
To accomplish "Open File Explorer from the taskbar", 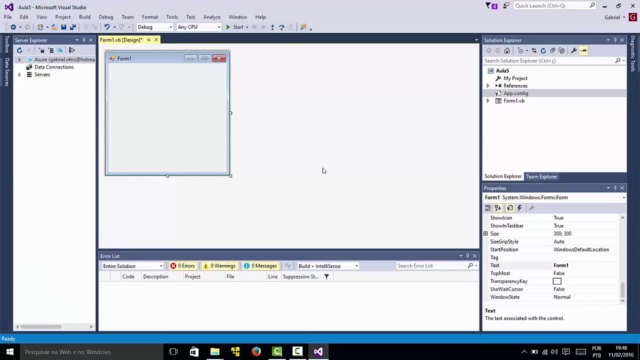I will coord(215,351).
